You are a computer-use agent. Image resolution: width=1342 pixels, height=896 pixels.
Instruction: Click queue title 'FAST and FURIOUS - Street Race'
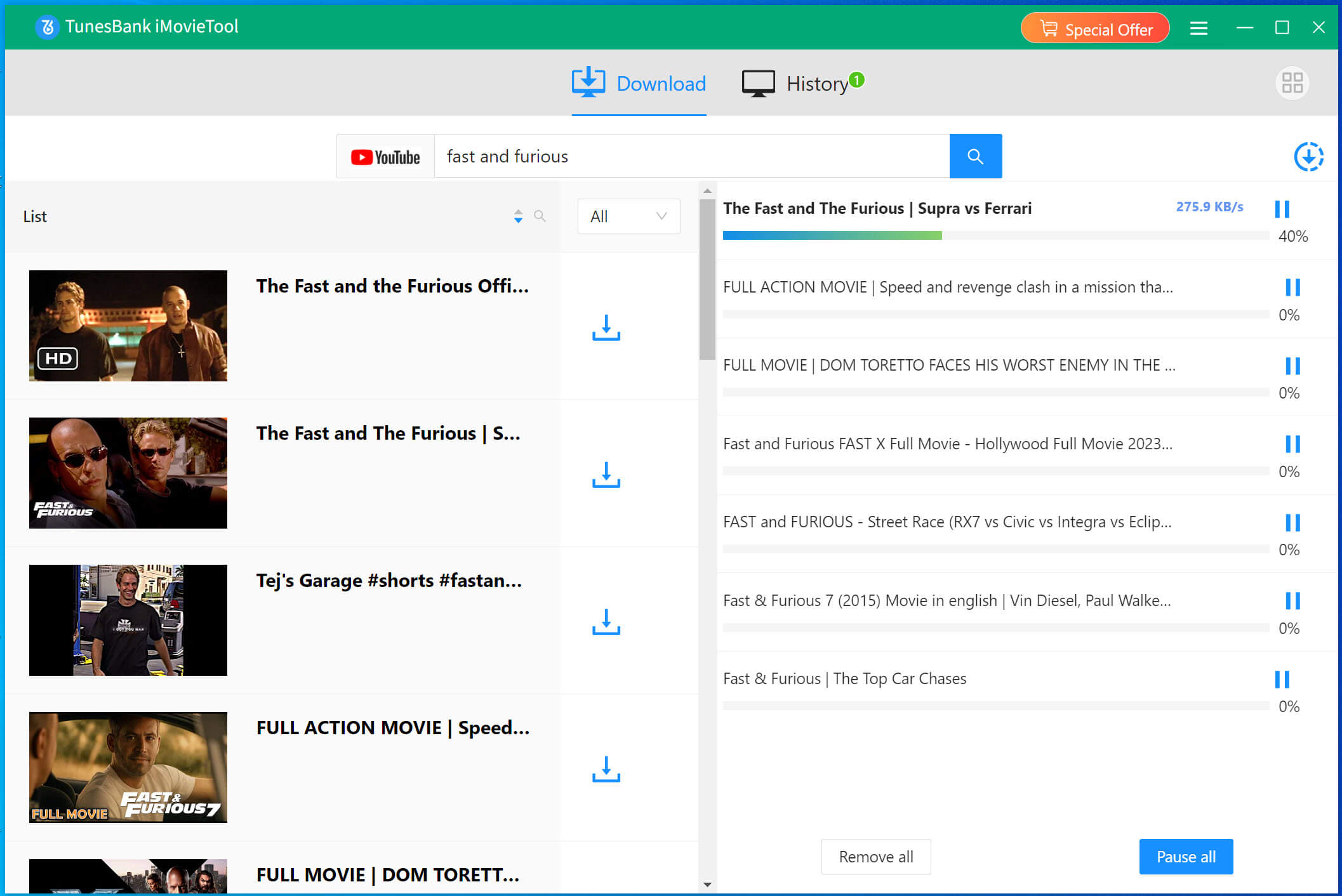pyautogui.click(x=947, y=522)
